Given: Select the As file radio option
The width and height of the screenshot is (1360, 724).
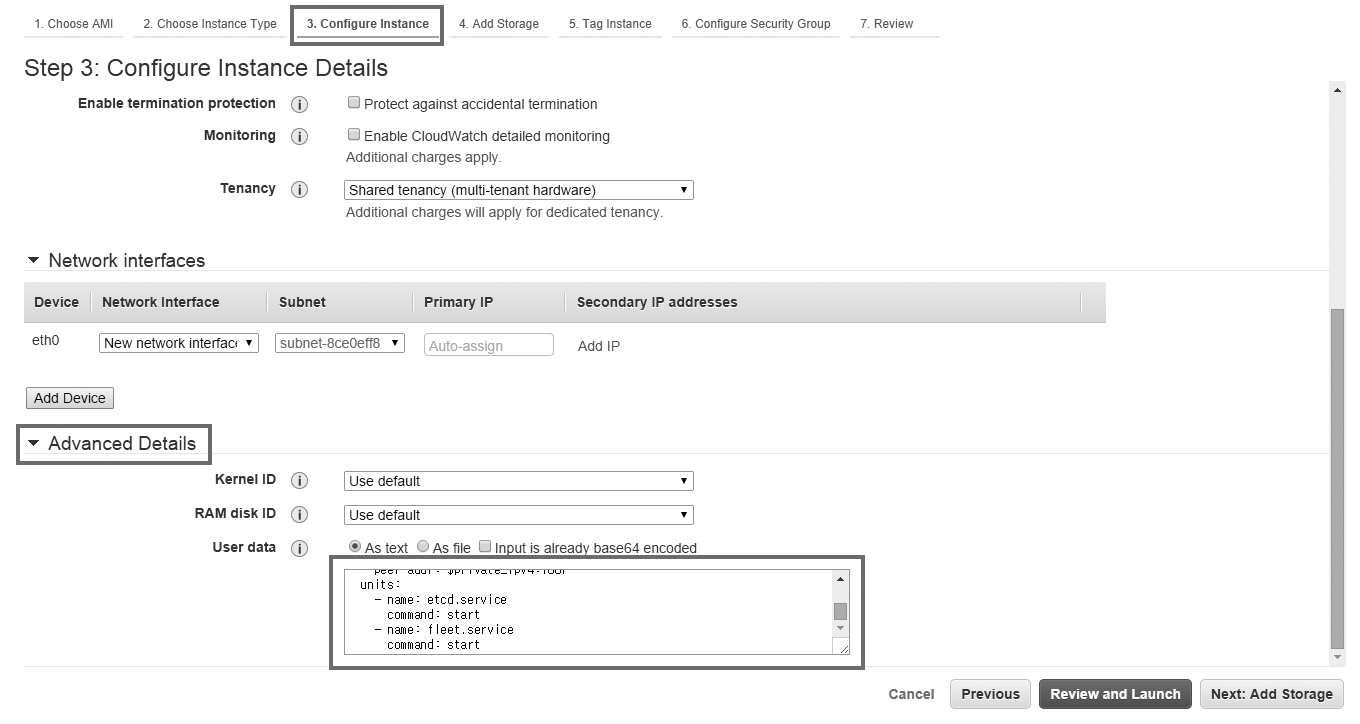Looking at the screenshot, I should [x=423, y=546].
